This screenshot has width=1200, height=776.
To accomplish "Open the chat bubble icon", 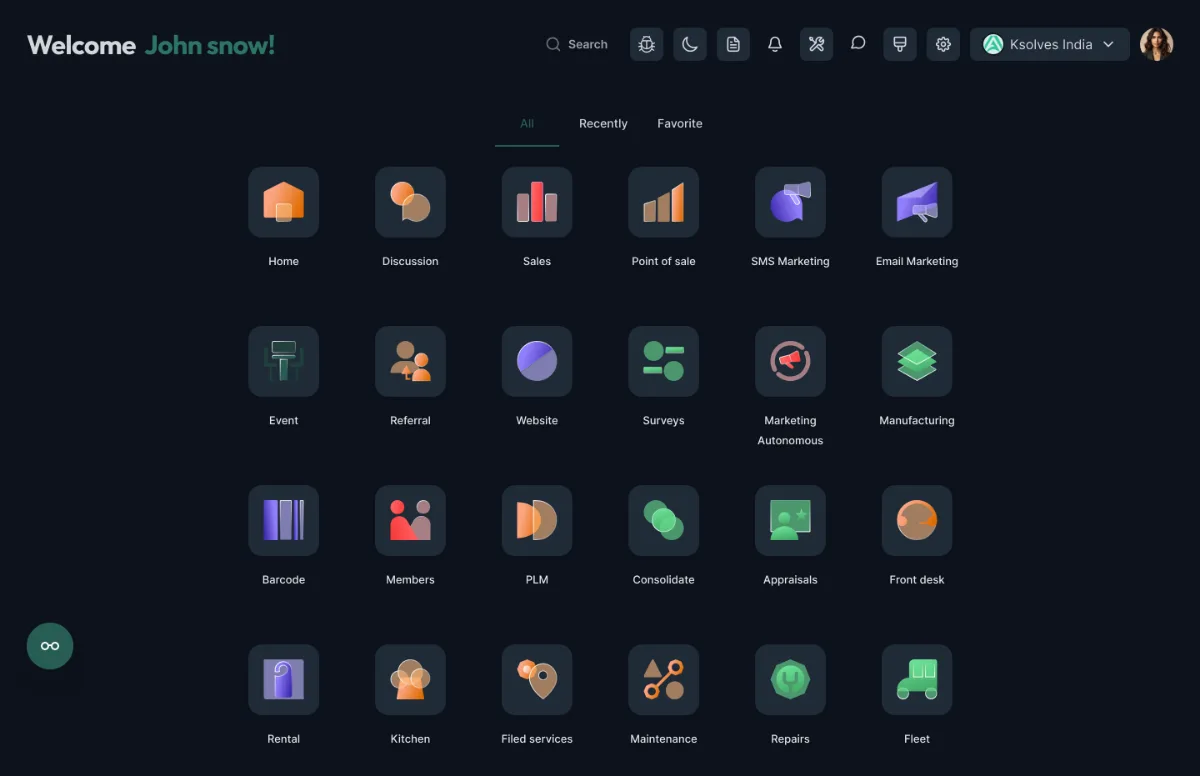I will tap(858, 43).
